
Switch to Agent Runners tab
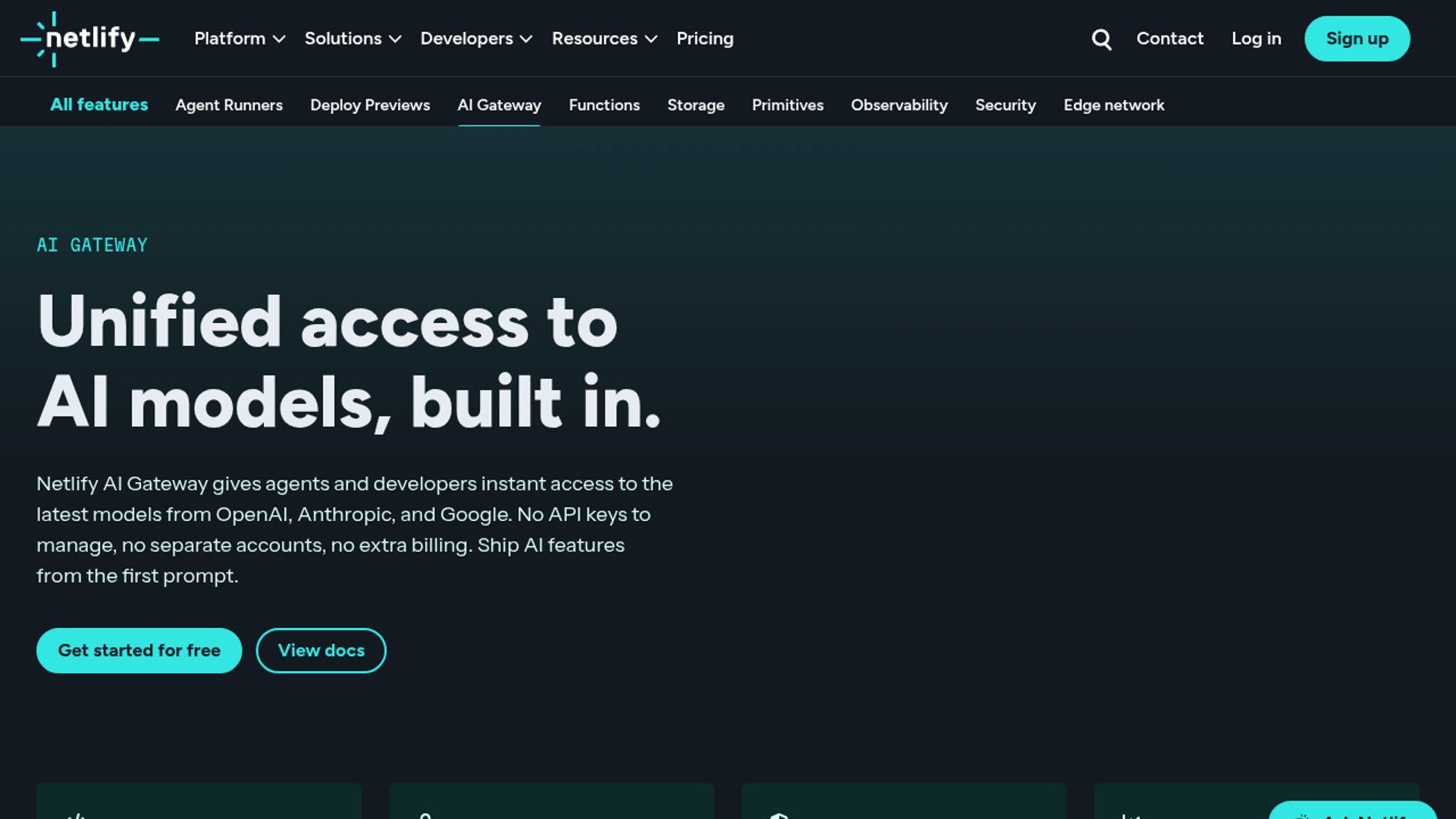coord(229,105)
